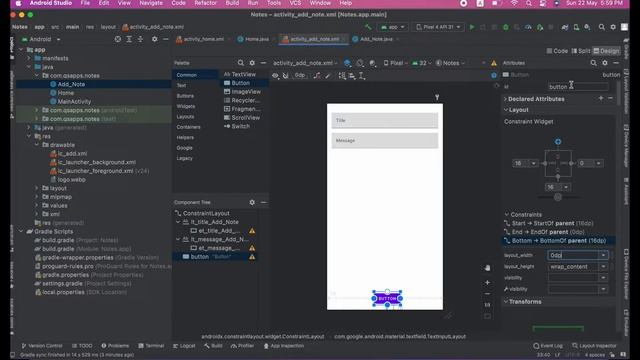The image size is (640, 360).
Task: Select Text category in Palette
Action: (x=181, y=85)
